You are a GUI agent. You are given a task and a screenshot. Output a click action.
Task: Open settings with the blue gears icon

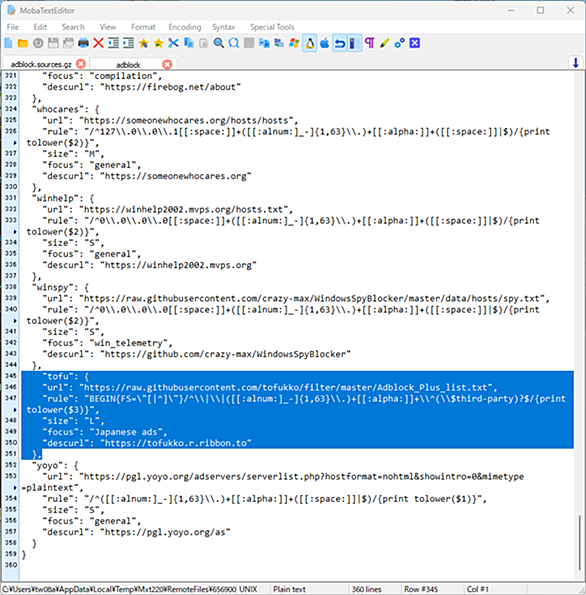click(400, 43)
